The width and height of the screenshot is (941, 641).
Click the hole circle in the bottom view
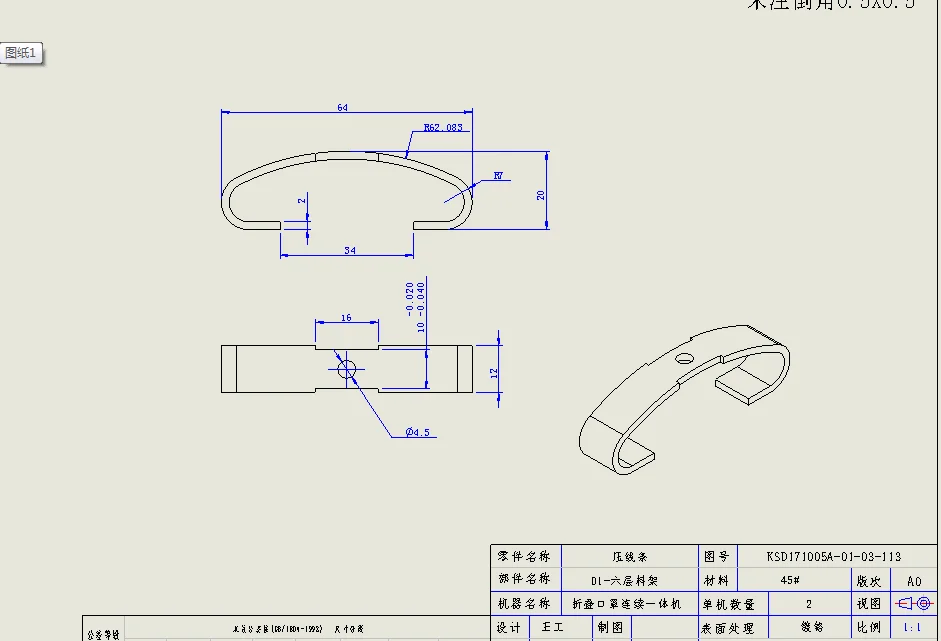click(347, 369)
